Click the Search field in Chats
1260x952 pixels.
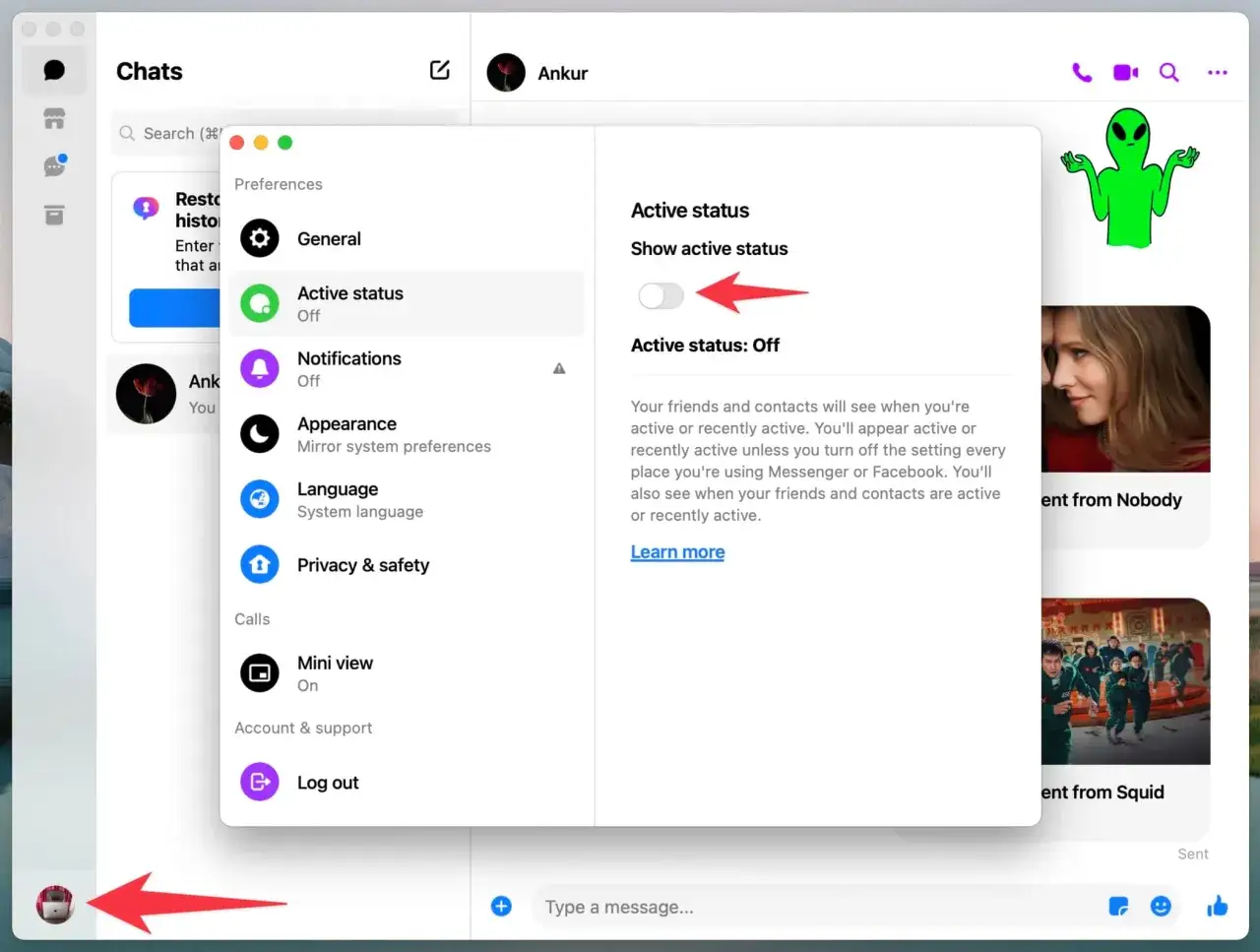[x=167, y=133]
